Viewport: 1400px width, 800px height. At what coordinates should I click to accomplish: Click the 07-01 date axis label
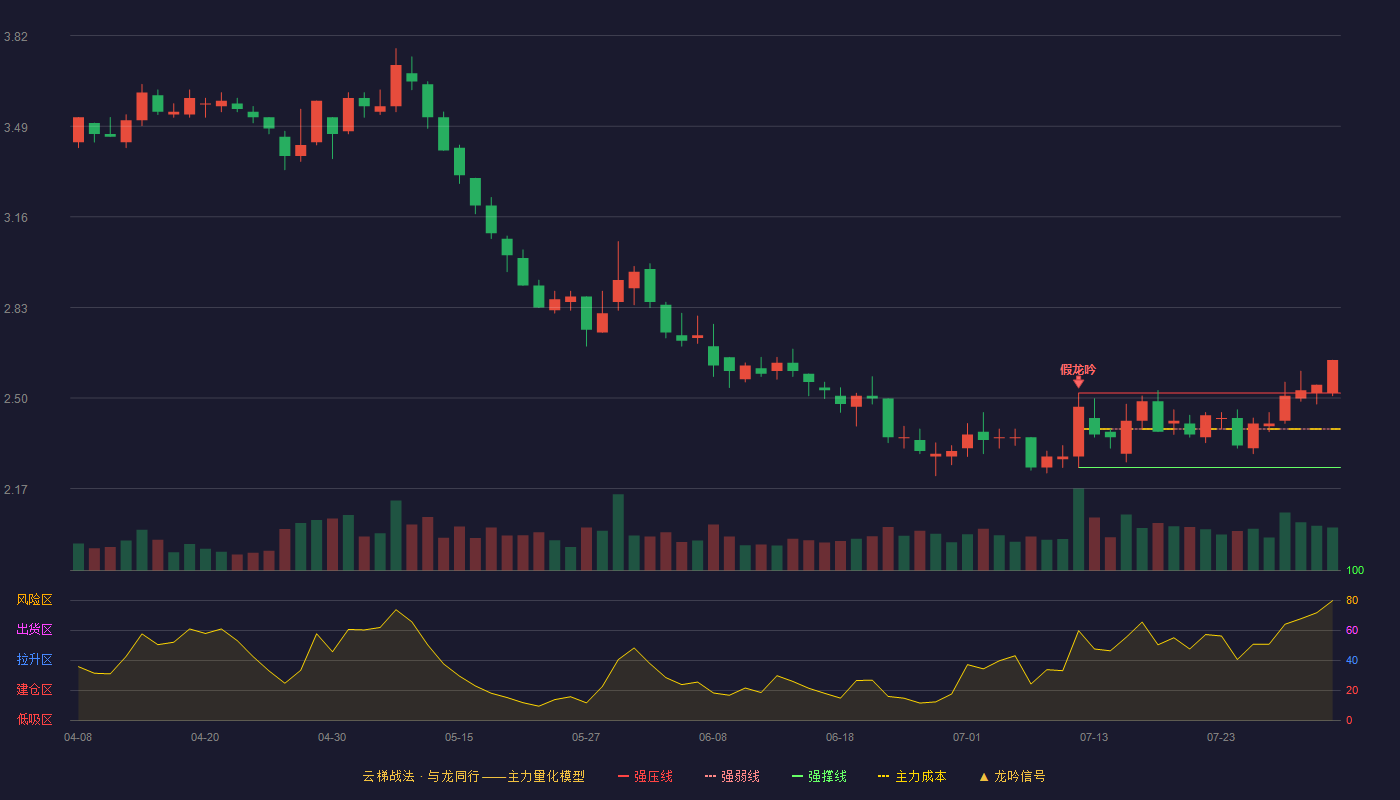pyautogui.click(x=967, y=737)
